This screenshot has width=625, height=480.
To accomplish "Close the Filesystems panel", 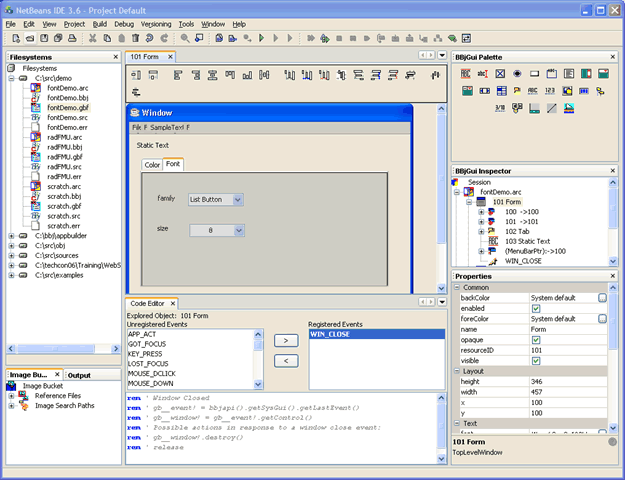I will tap(116, 57).
